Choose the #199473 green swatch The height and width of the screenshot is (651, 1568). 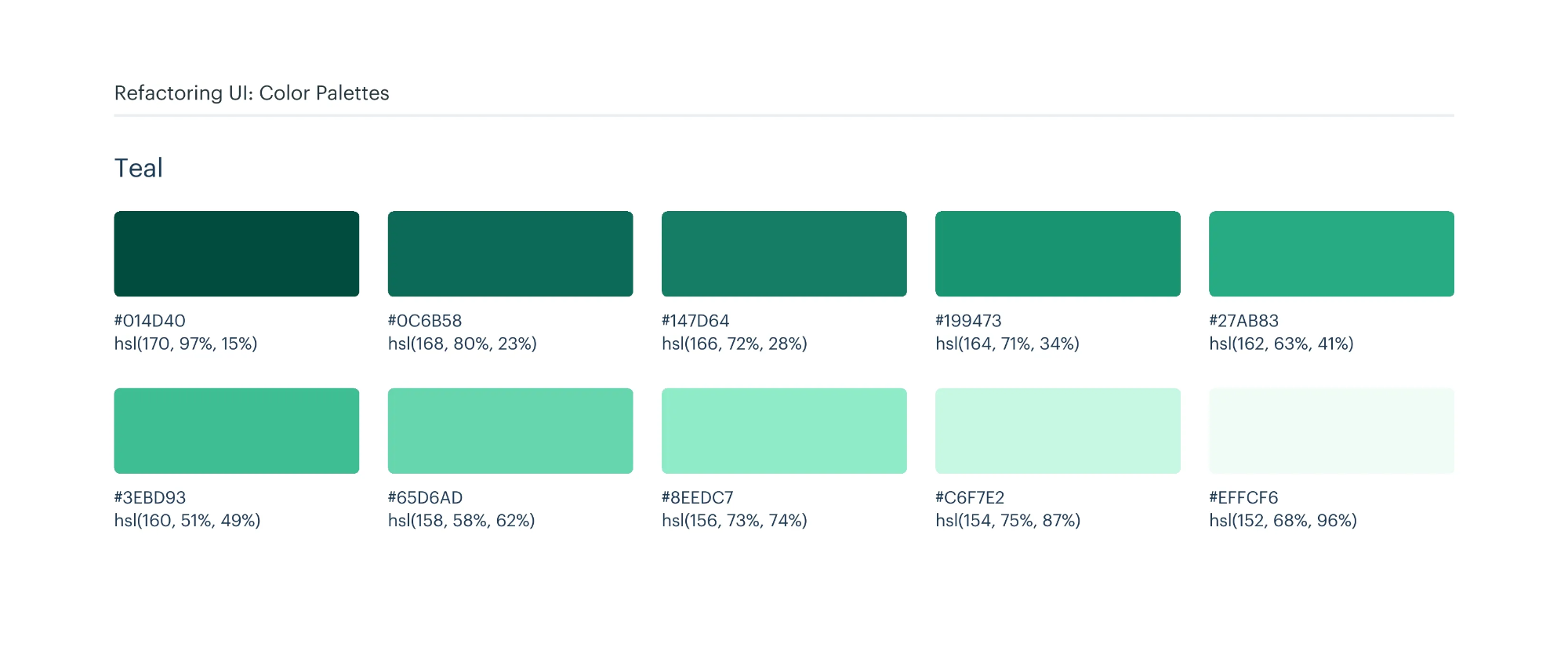1058,253
